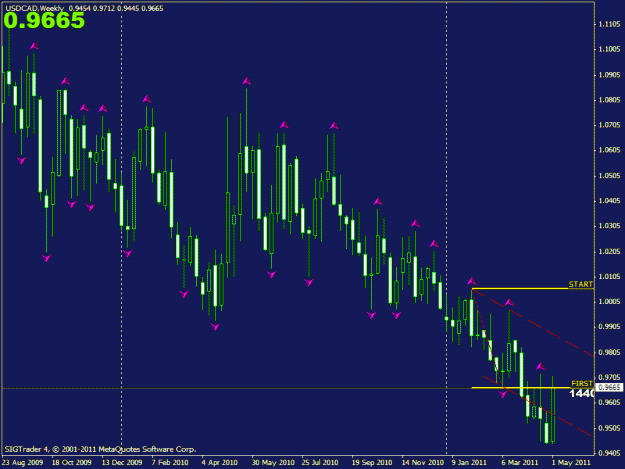The image size is (625, 469).
Task: Click the 30 May 2010 date label
Action: pyautogui.click(x=273, y=463)
